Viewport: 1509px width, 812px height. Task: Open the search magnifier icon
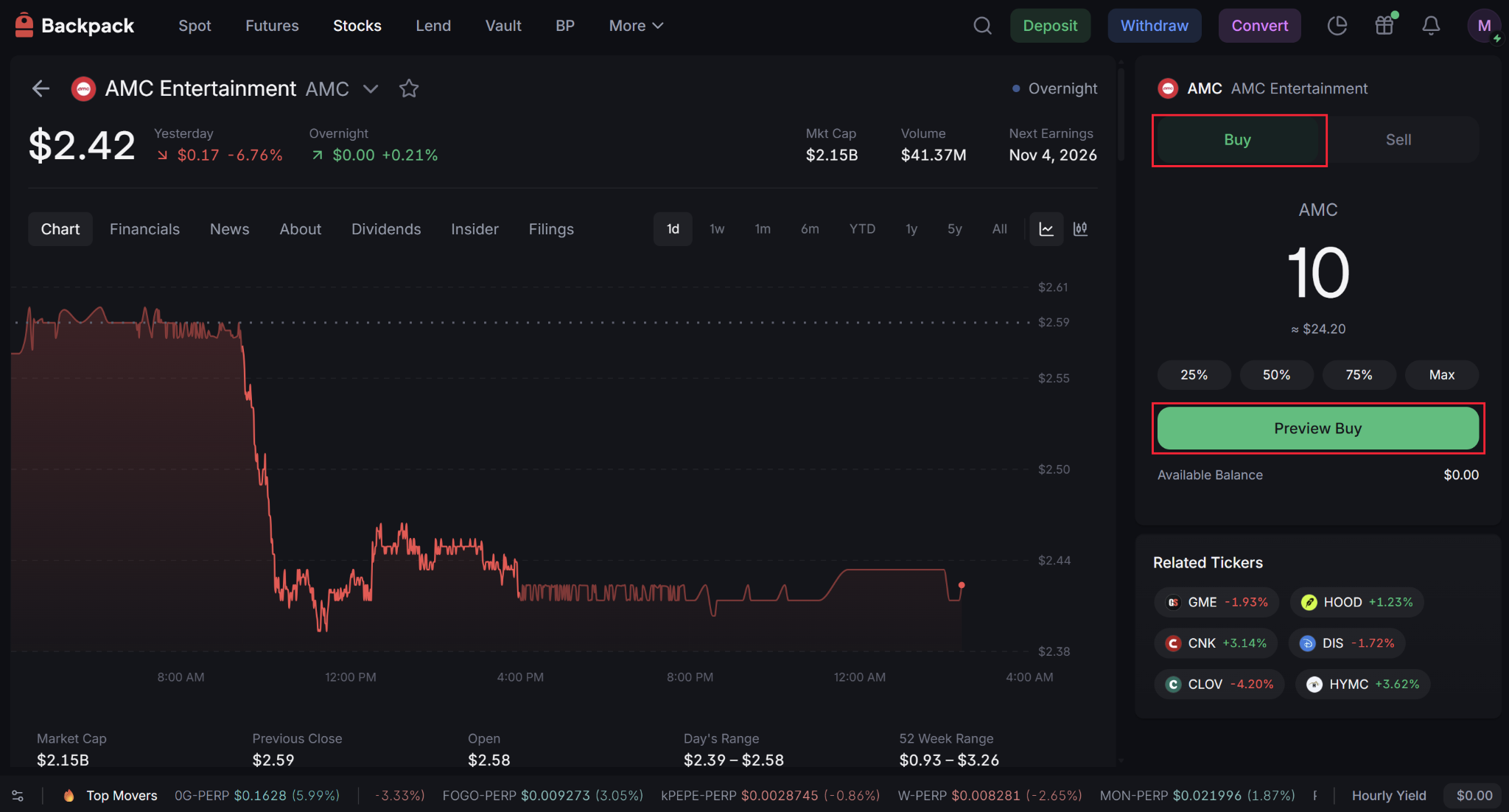tap(982, 26)
